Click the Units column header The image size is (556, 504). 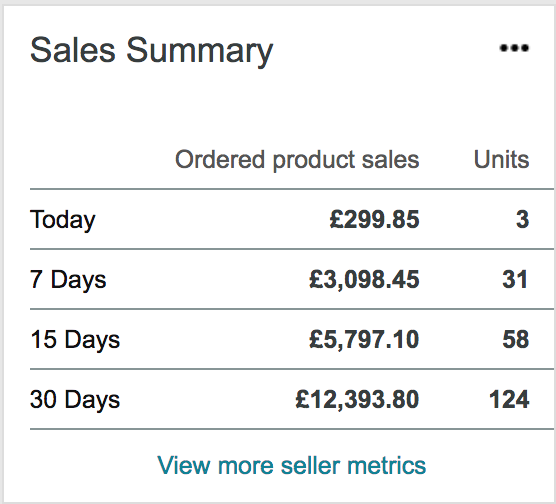(501, 159)
